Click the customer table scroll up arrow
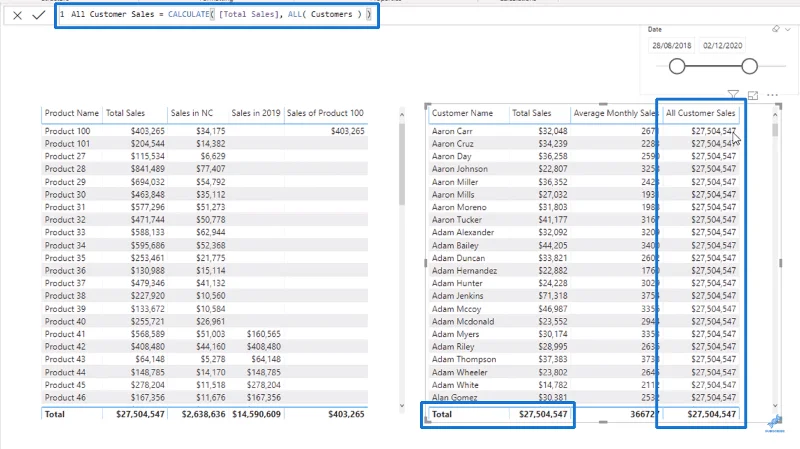800x449 pixels. 776,115
